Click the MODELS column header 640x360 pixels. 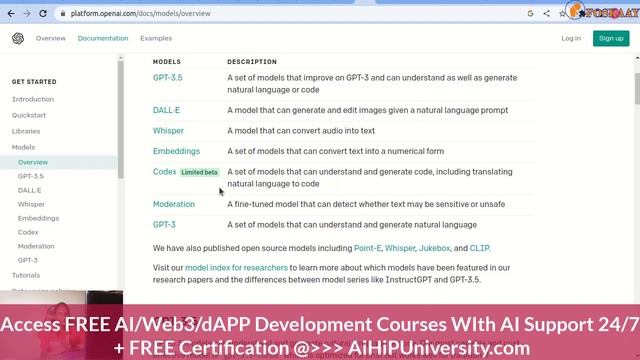(167, 62)
